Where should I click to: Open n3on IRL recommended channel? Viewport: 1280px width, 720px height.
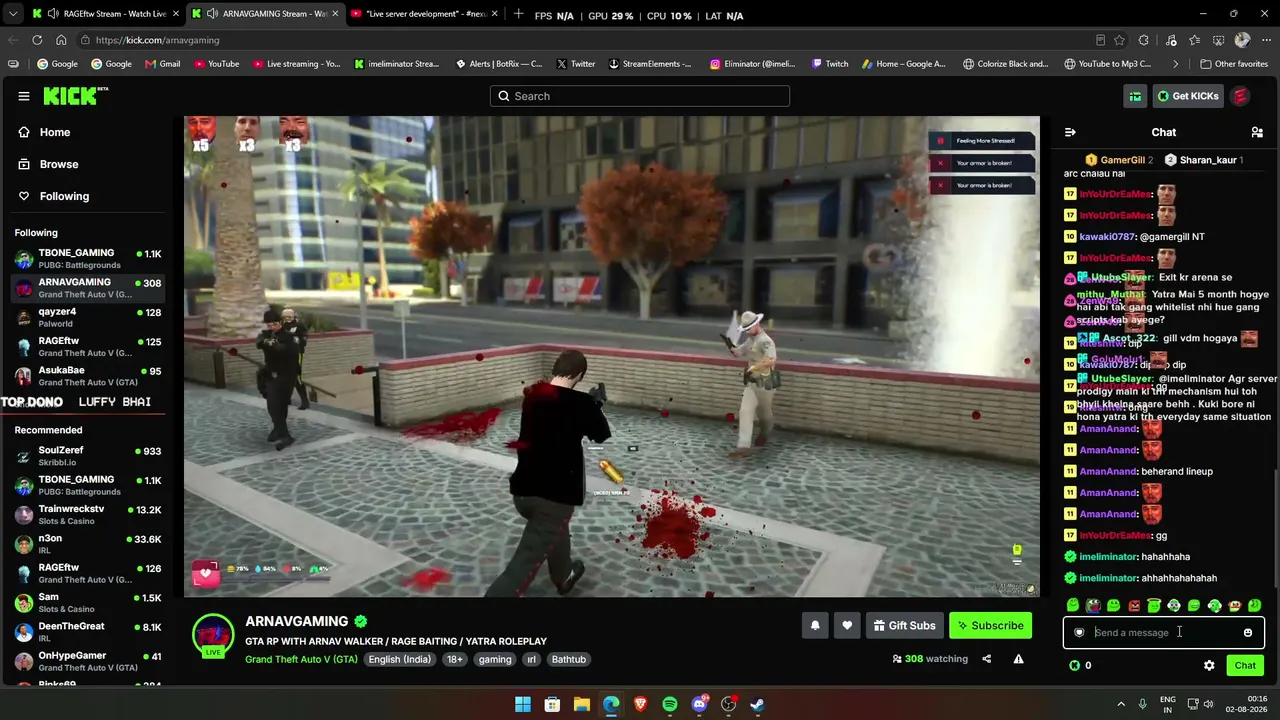click(88, 544)
